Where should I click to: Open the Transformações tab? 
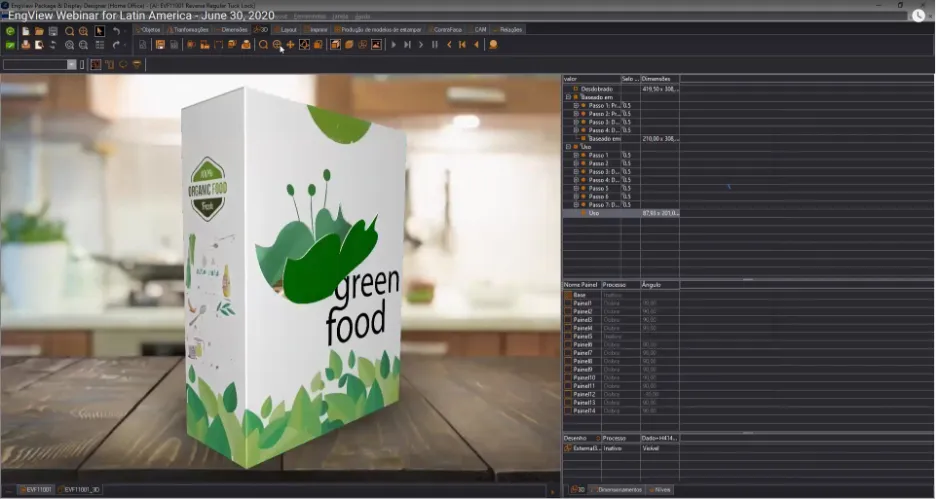(x=189, y=29)
